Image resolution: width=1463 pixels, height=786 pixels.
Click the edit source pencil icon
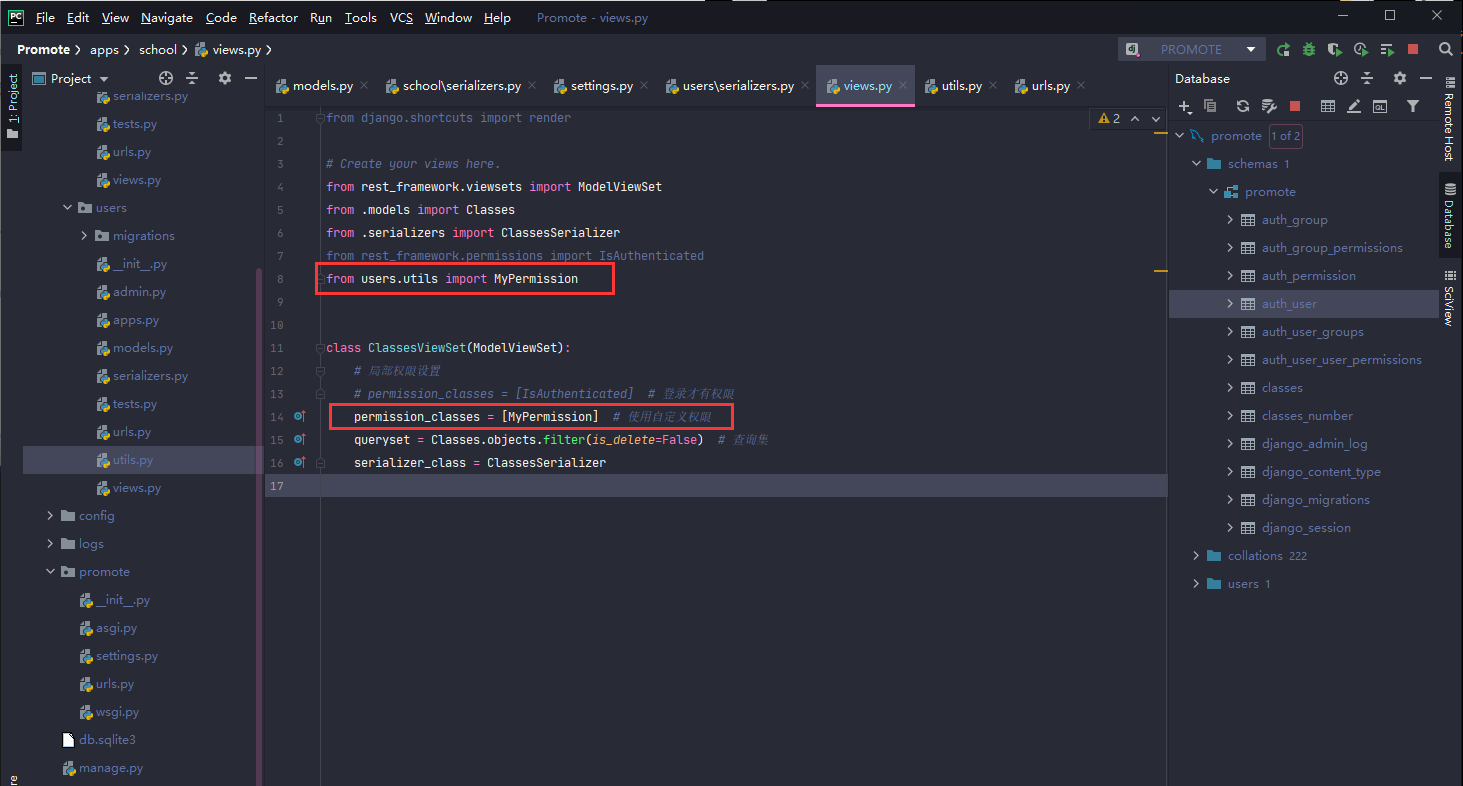coord(1354,106)
